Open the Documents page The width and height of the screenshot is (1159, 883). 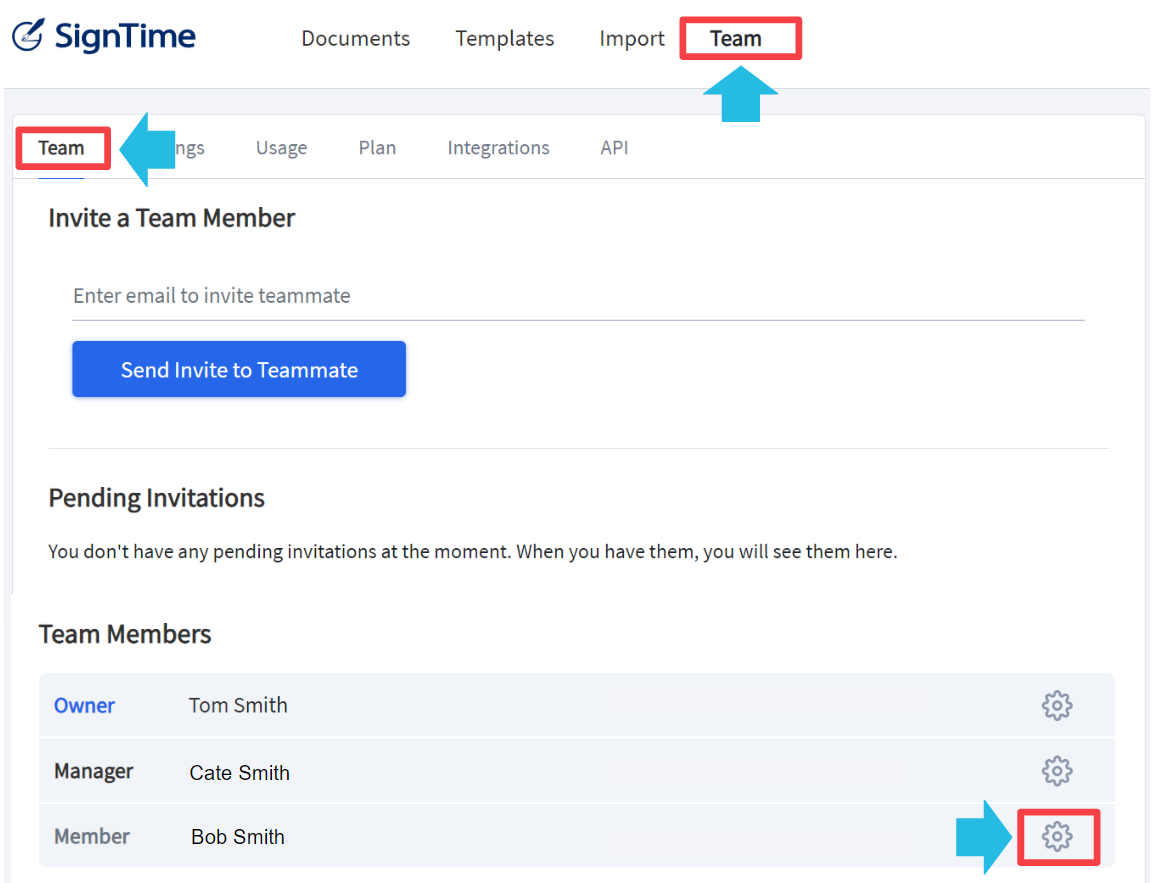pyautogui.click(x=355, y=38)
